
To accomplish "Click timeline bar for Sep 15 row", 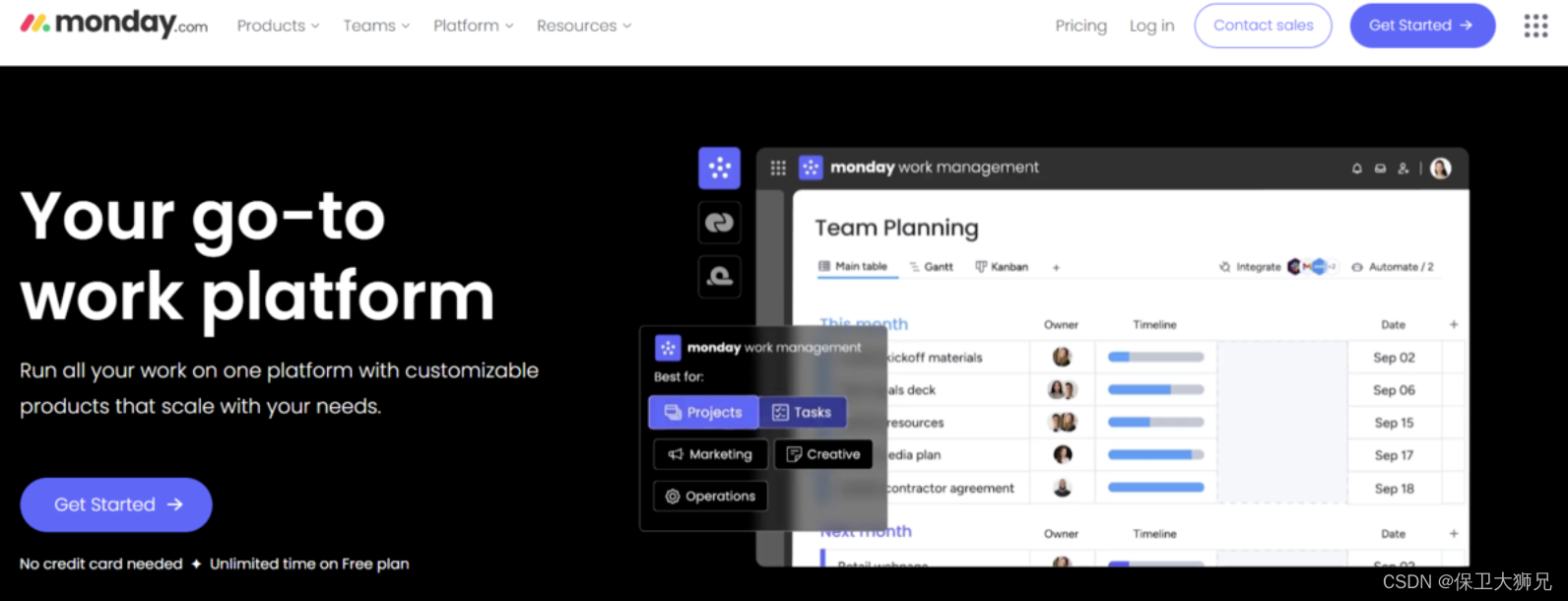I will 1155,422.
